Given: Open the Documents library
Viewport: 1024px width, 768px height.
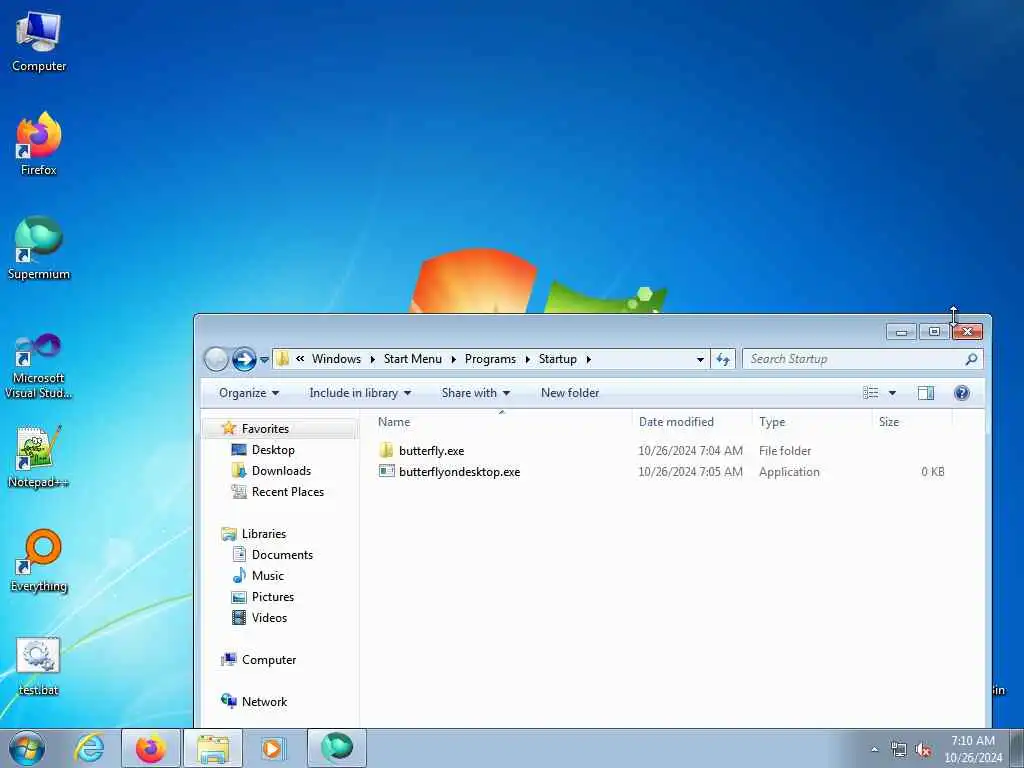Looking at the screenshot, I should pyautogui.click(x=282, y=554).
